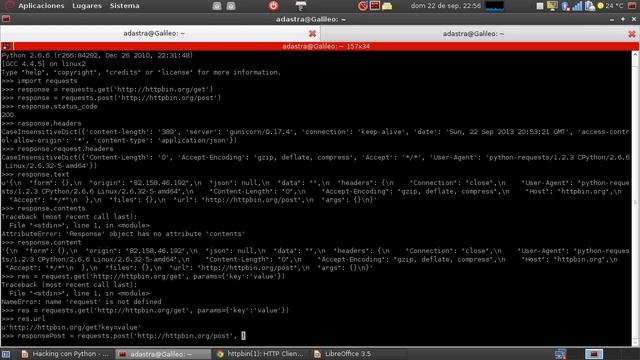
Task: Open the Lugares menu
Action: (x=87, y=6)
